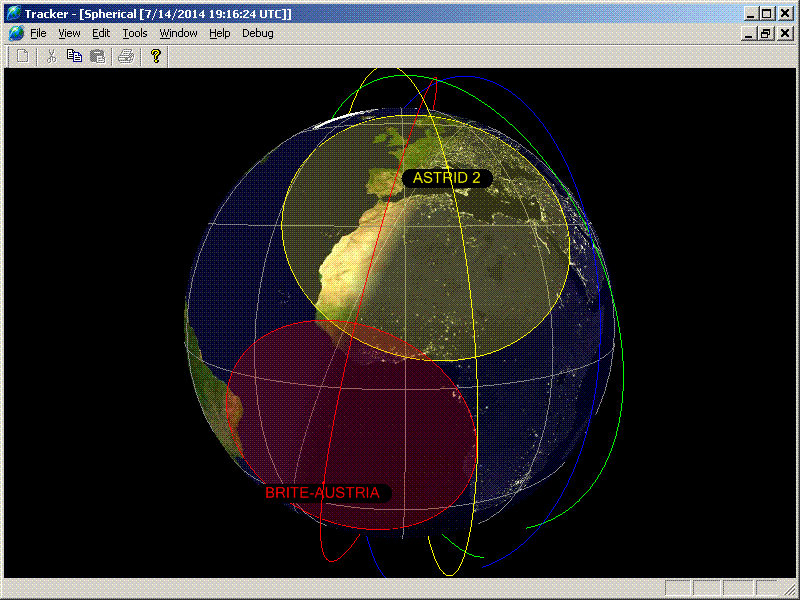The image size is (800, 600).
Task: Click the Paste clipboard toolbar icon
Action: click(x=97, y=56)
